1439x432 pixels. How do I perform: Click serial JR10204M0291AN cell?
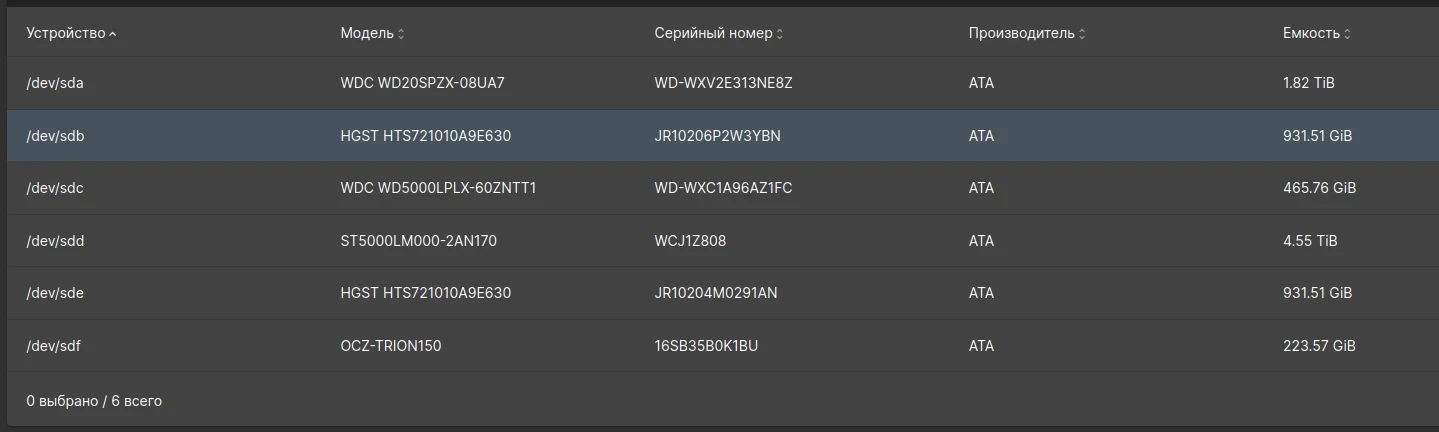click(x=716, y=293)
